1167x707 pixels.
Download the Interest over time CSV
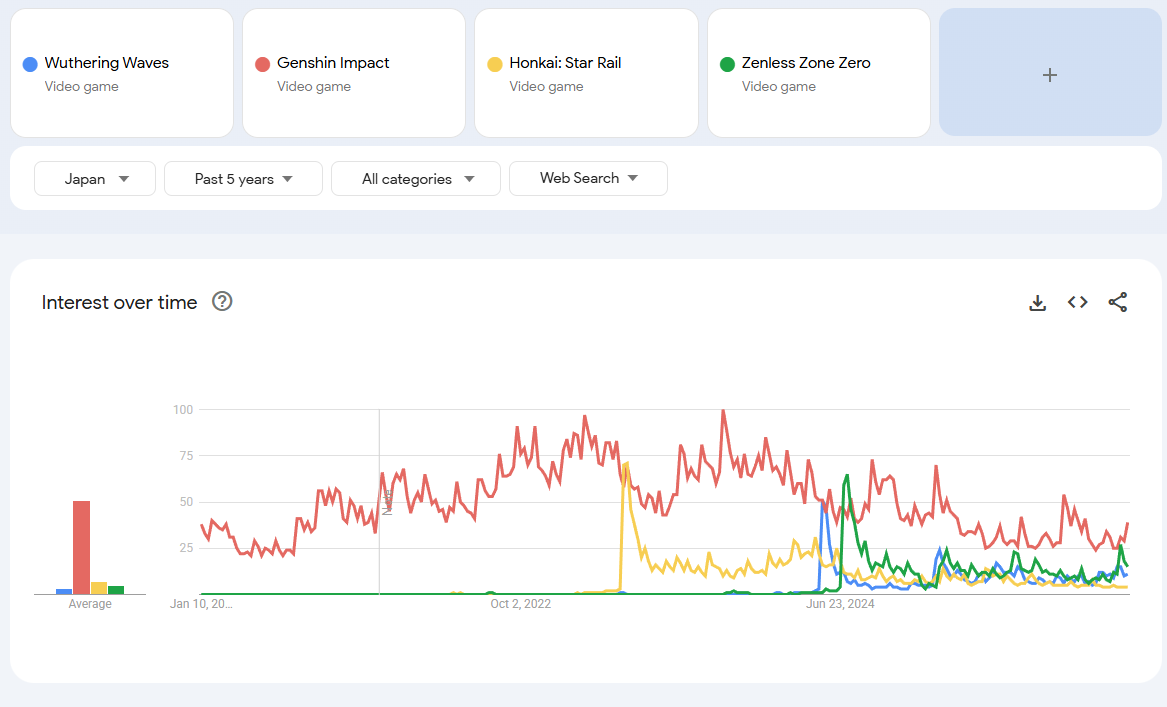pos(1037,302)
